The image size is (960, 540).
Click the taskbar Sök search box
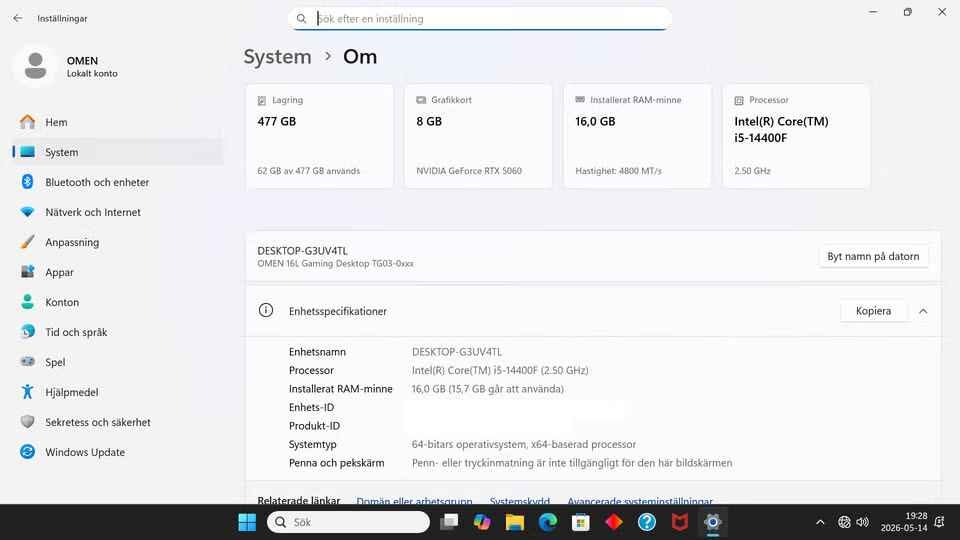pos(348,522)
